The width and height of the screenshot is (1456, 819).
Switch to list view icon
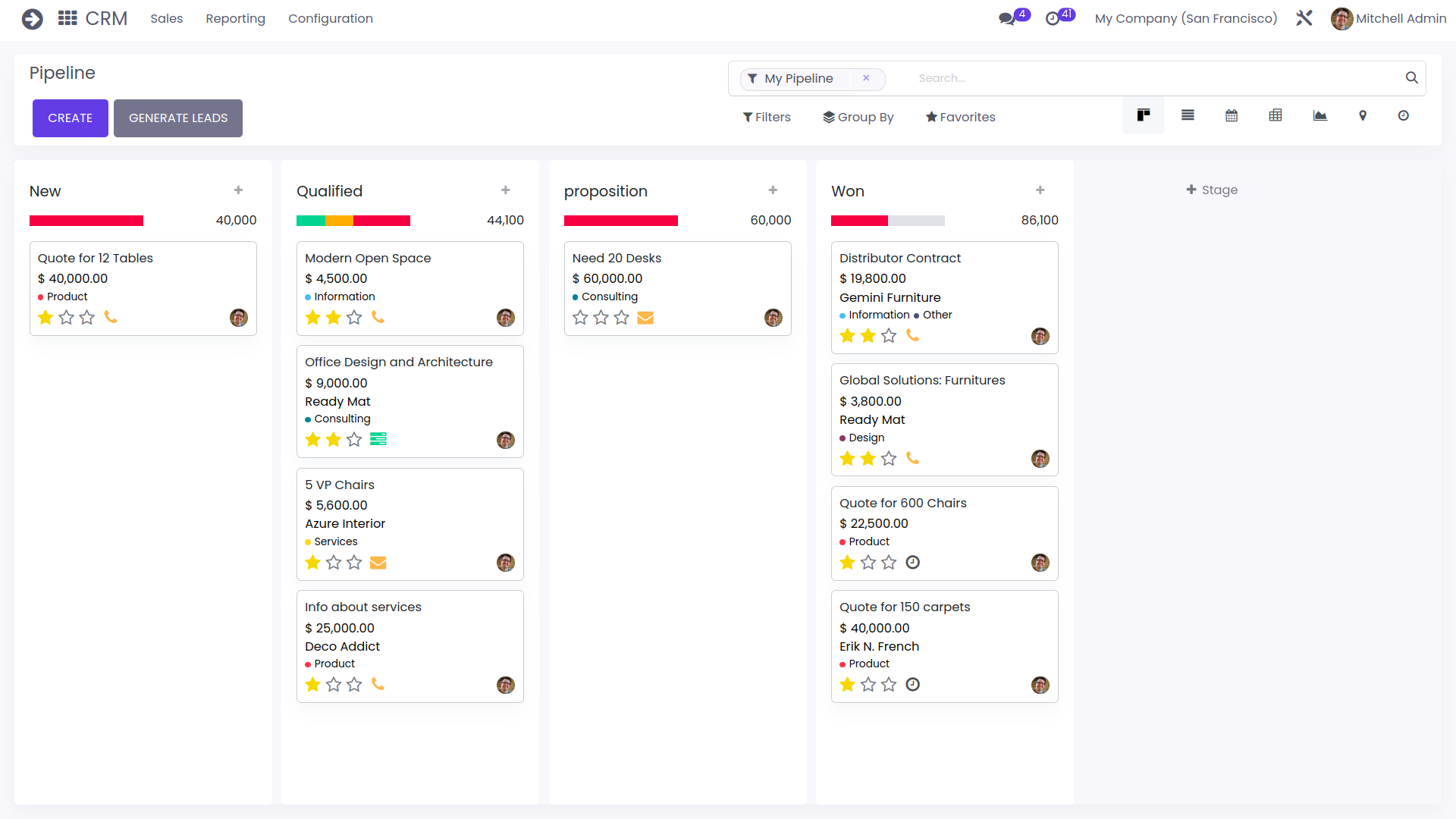point(1188,115)
